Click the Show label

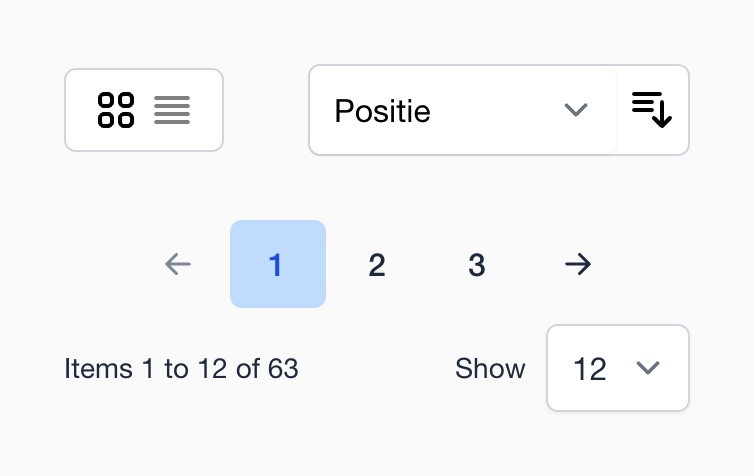click(x=490, y=369)
